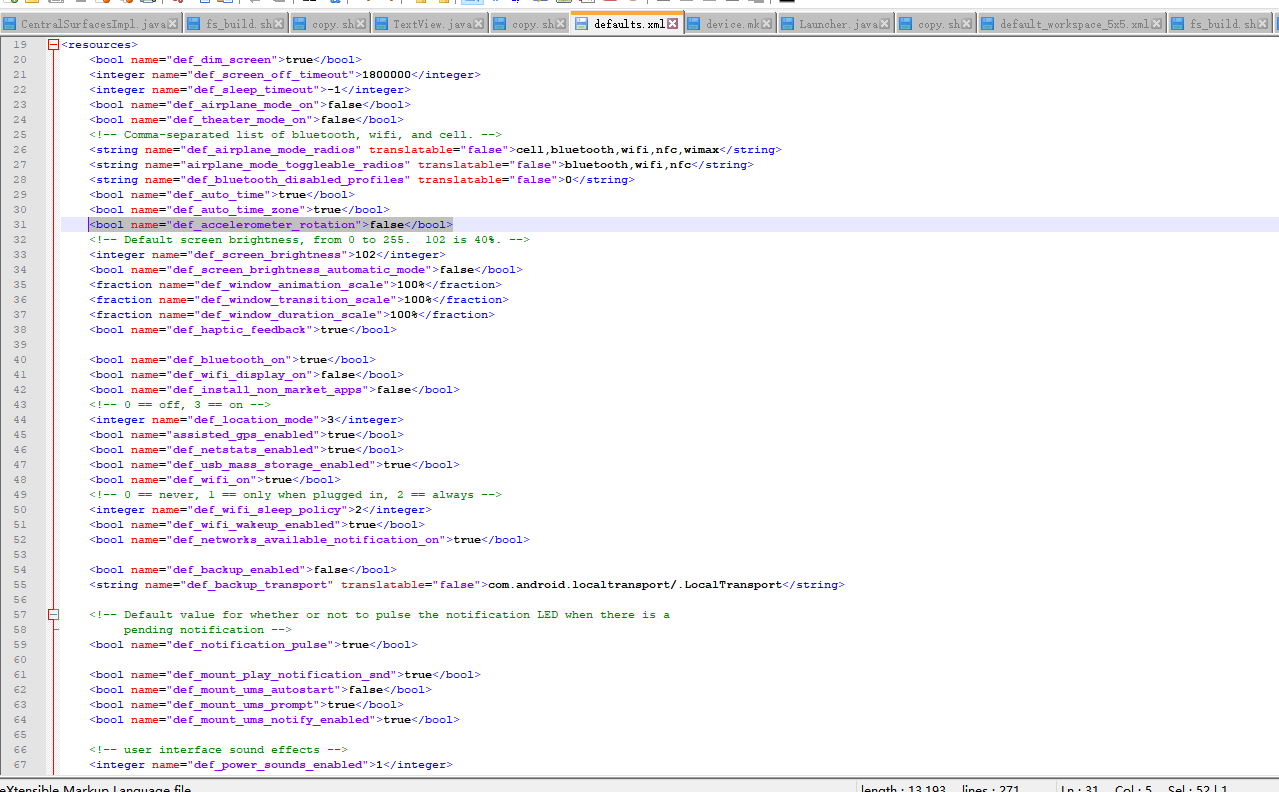Click the def_mount_play_notification_snd line
Screen dimensions: 1279x792
coord(284,675)
